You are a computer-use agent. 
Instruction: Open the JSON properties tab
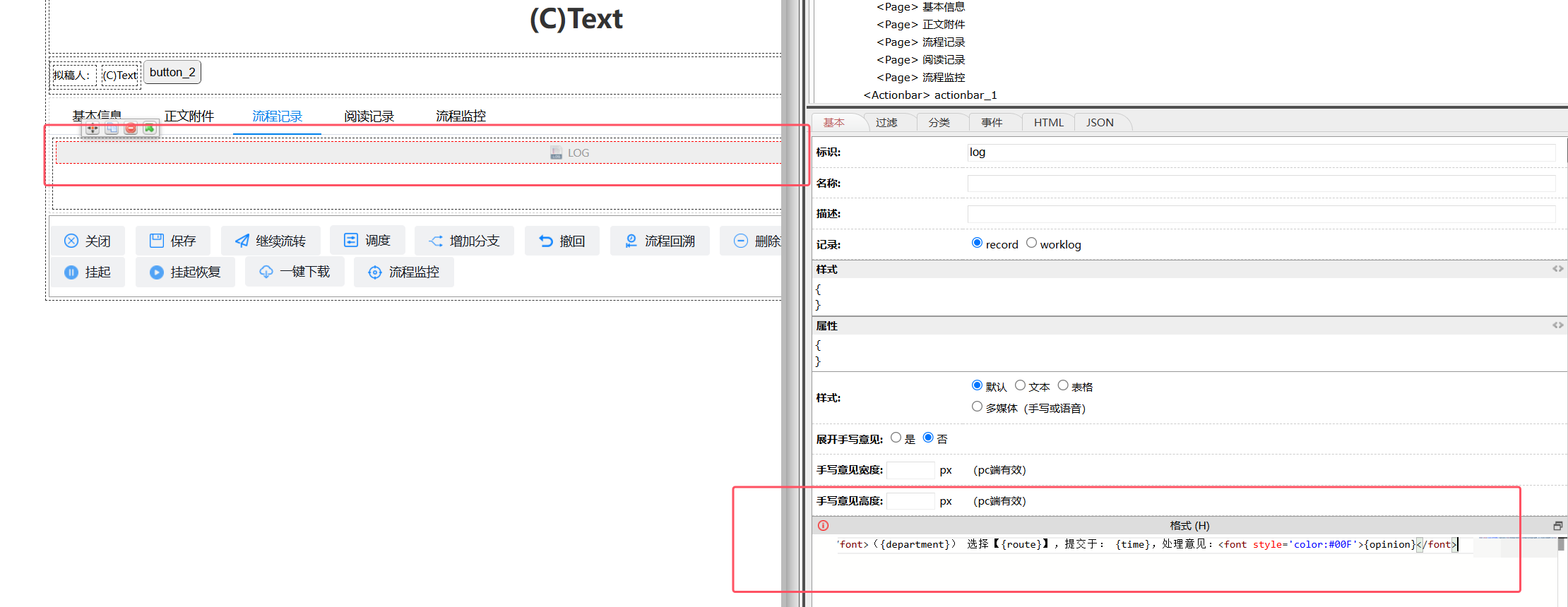pyautogui.click(x=1100, y=123)
